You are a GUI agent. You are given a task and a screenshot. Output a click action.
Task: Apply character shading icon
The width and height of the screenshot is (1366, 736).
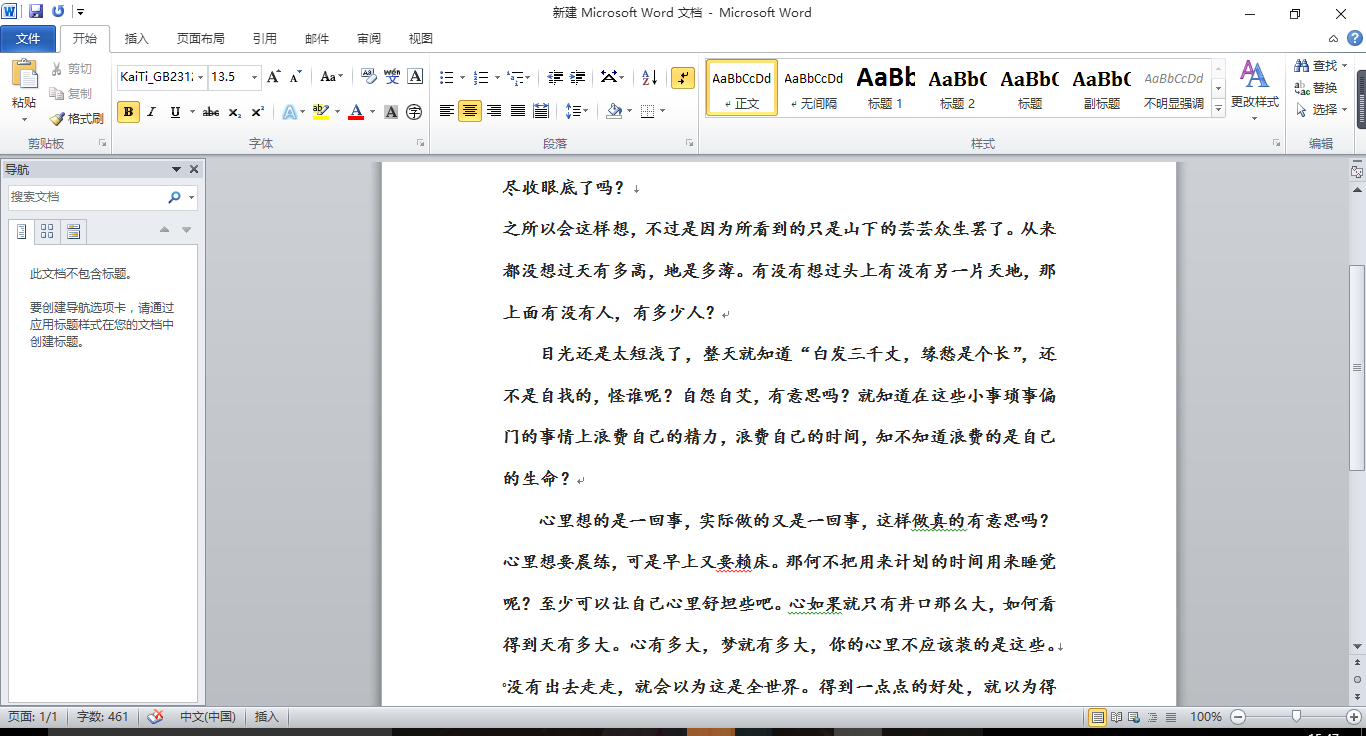392,112
